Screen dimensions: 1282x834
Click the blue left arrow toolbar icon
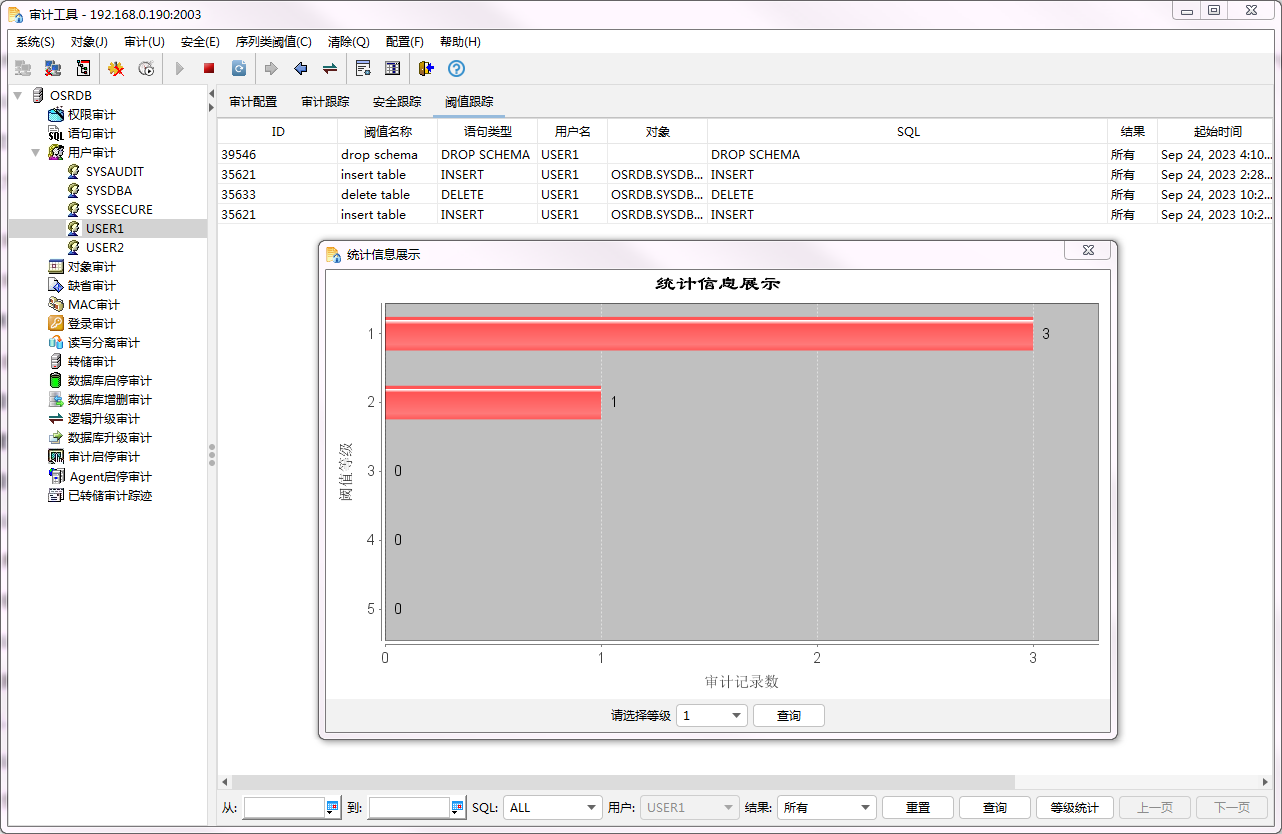tap(300, 69)
